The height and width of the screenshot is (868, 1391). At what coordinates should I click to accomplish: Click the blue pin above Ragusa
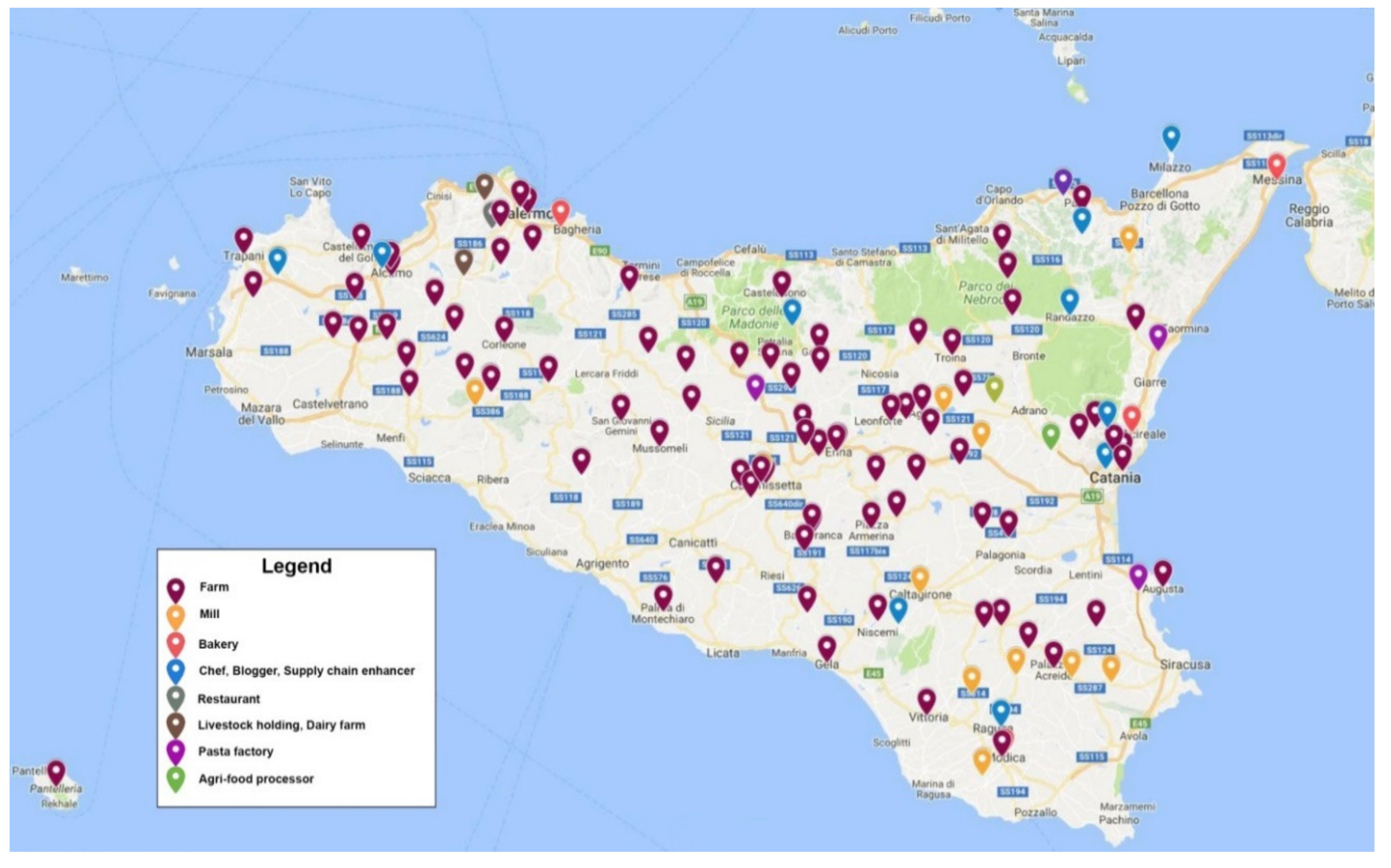click(x=1001, y=711)
